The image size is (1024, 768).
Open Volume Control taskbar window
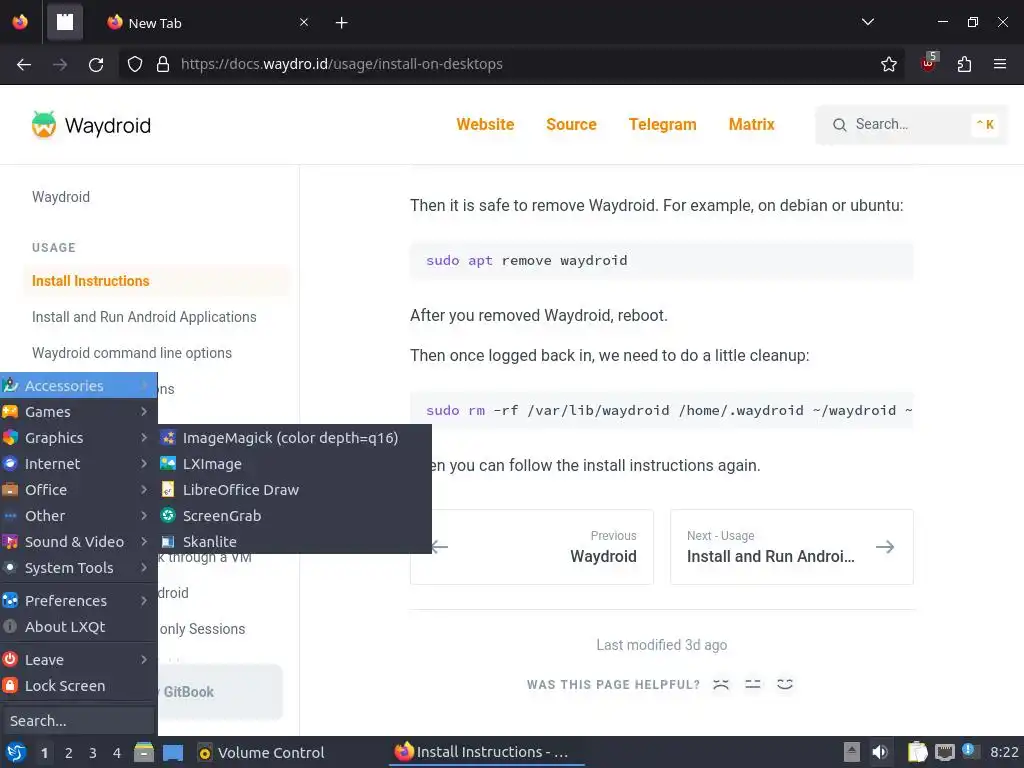pos(261,752)
